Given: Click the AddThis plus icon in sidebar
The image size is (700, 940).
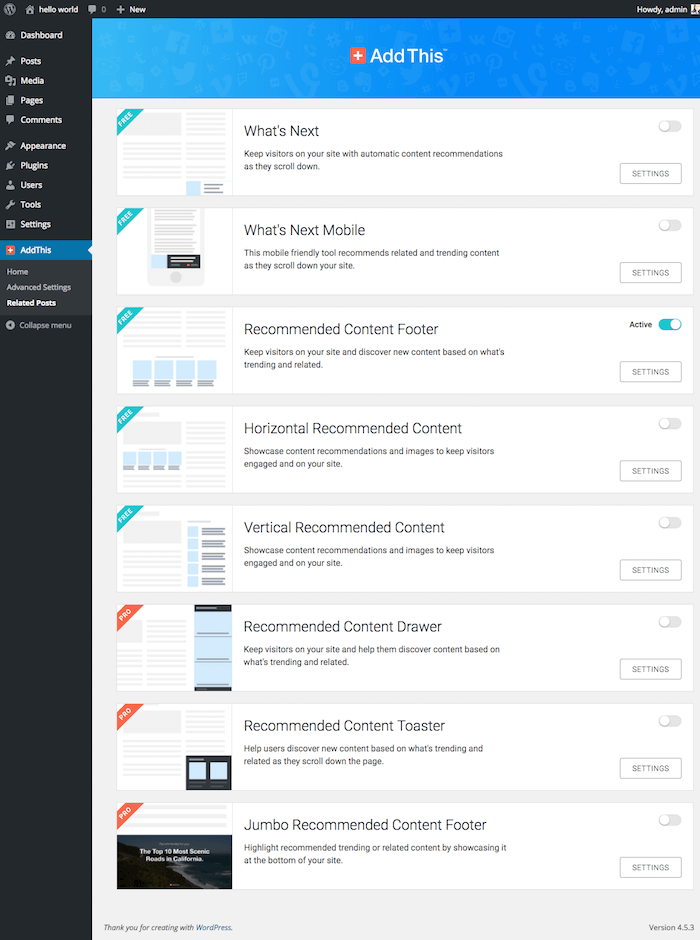Looking at the screenshot, I should tap(10, 250).
